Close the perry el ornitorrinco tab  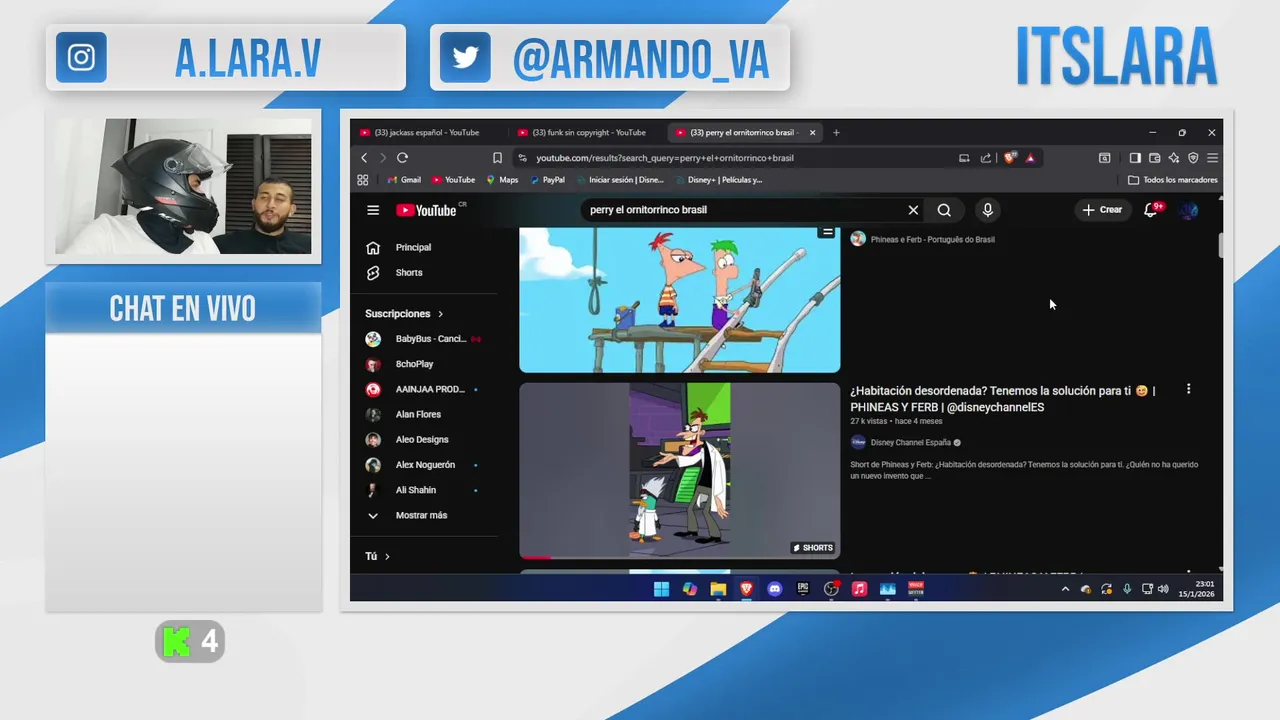click(x=812, y=132)
